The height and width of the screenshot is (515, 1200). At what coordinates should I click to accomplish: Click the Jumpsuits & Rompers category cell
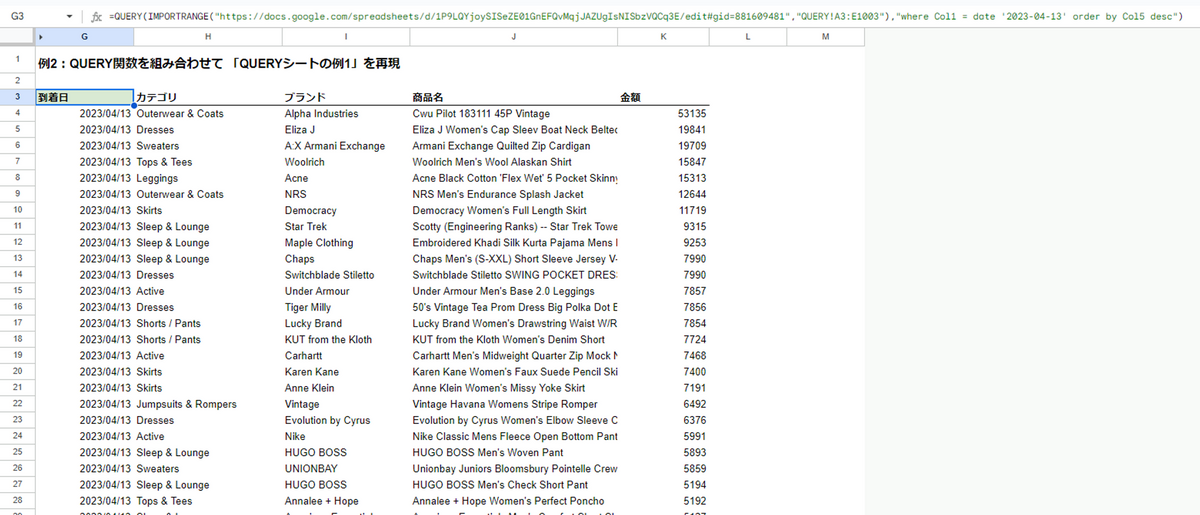(207, 404)
